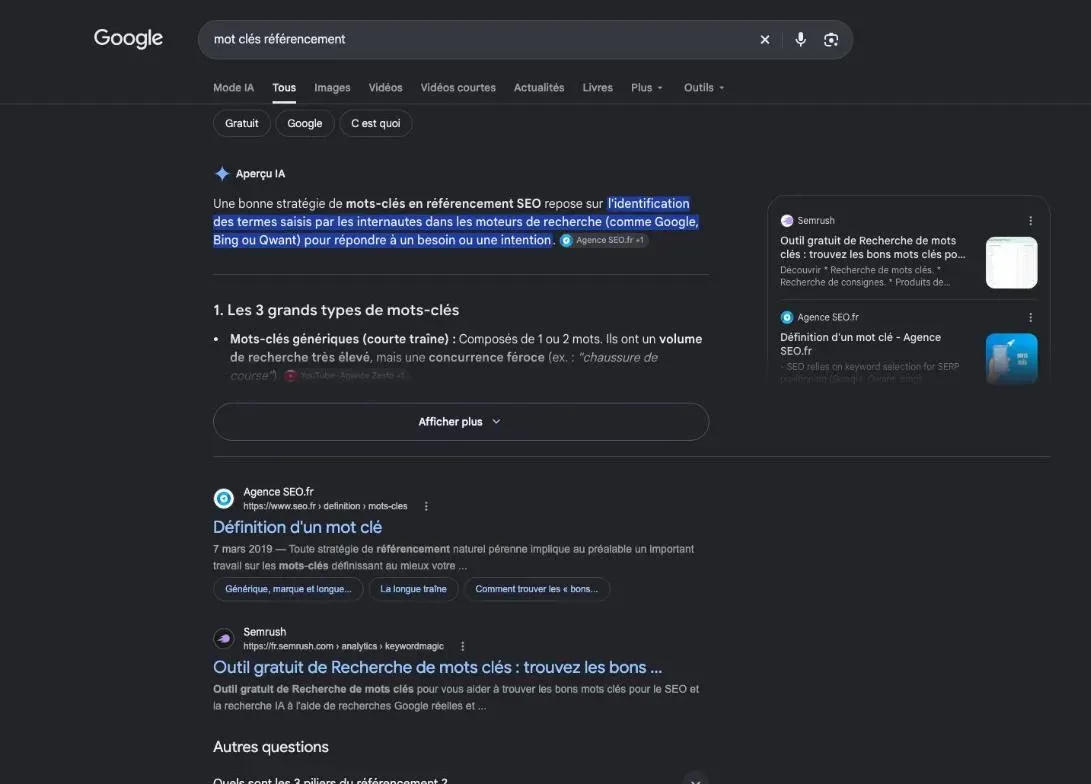
Task: Click the Semrush favicon in search result
Action: tap(224, 639)
